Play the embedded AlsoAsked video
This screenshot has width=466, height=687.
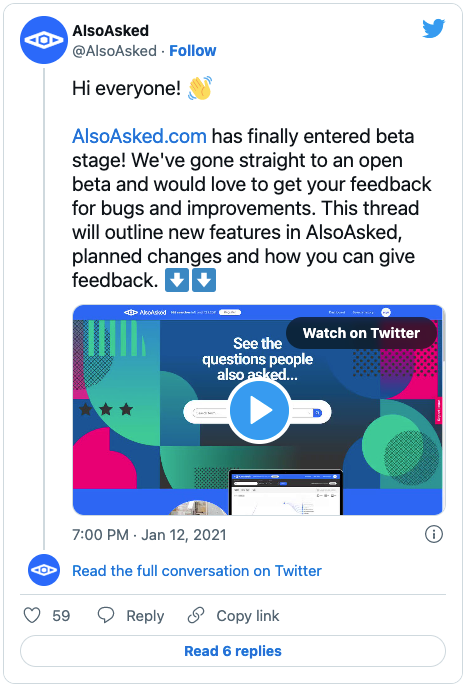pyautogui.click(x=259, y=411)
